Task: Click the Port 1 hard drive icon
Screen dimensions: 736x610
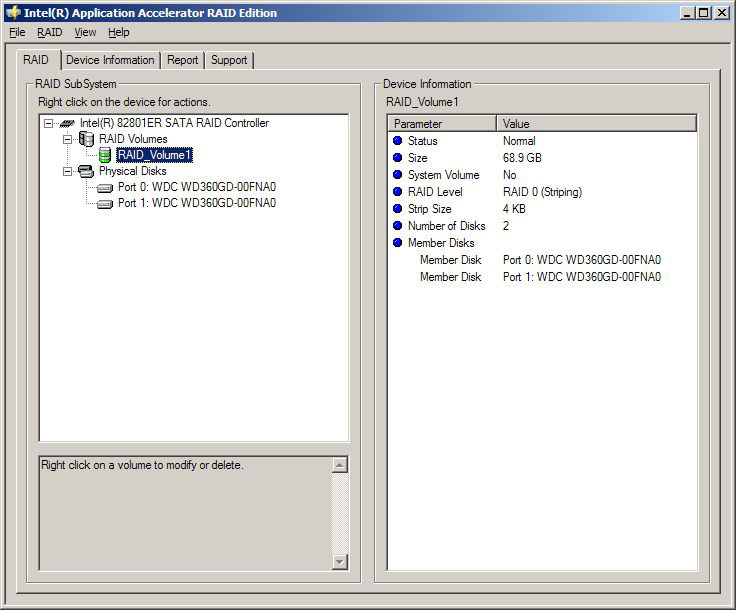Action: [x=105, y=204]
